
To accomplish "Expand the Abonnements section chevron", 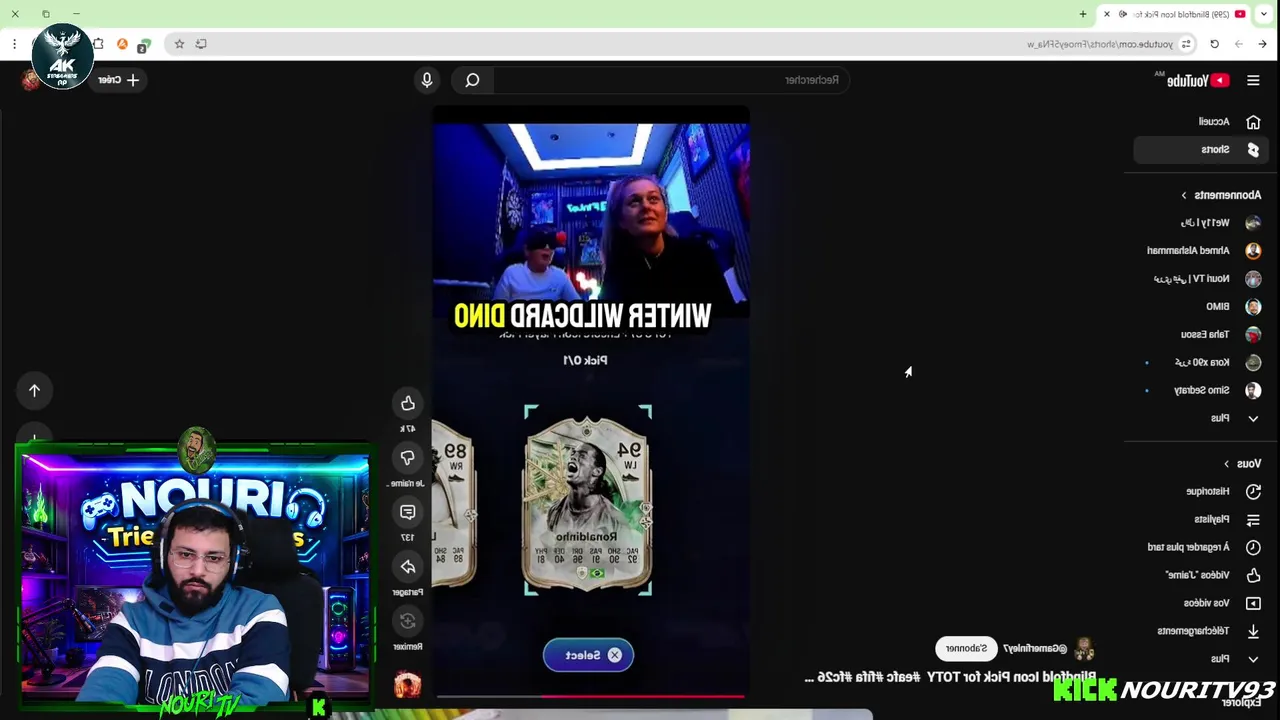I will [1184, 195].
